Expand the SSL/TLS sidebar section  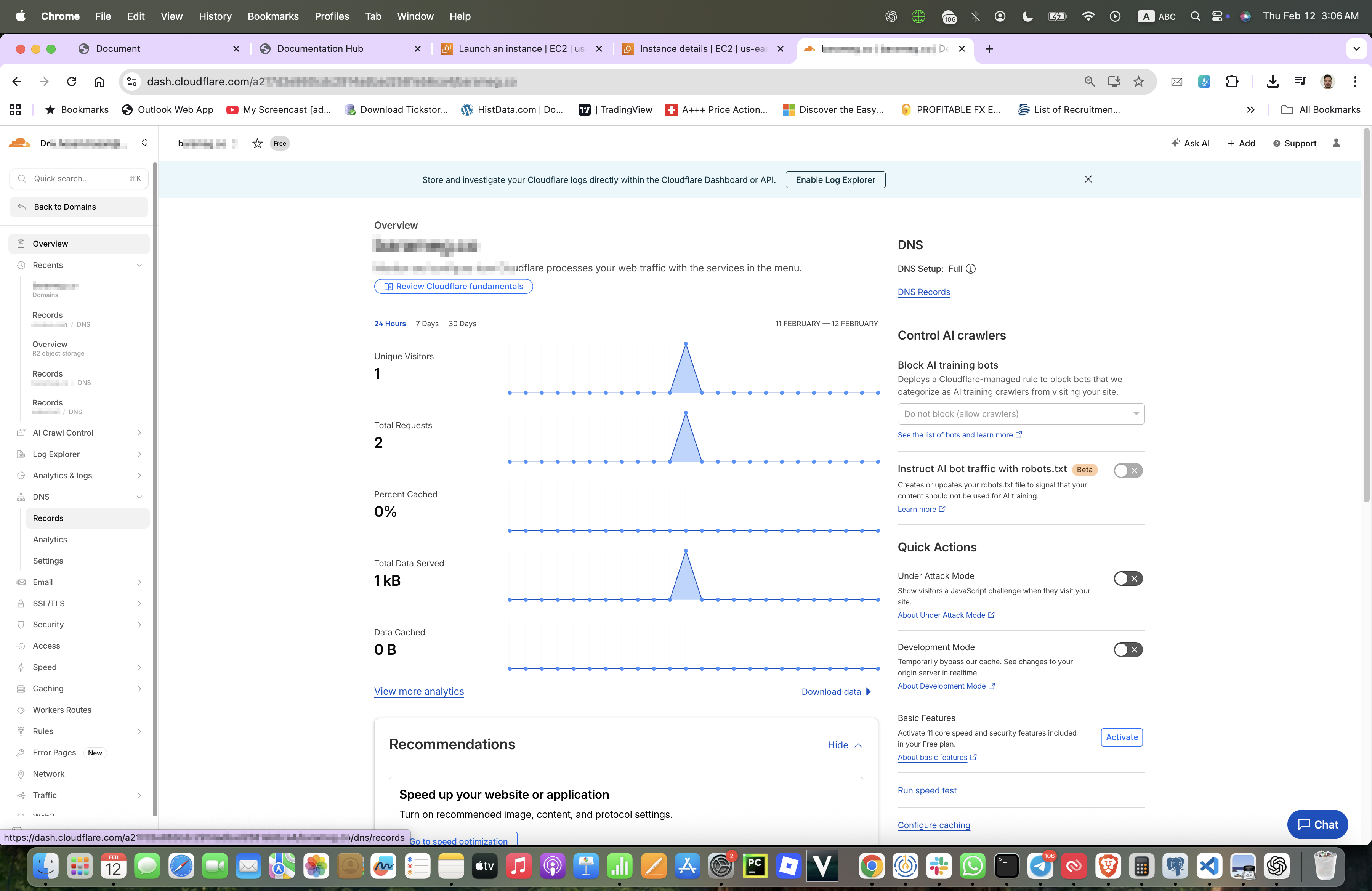point(139,603)
